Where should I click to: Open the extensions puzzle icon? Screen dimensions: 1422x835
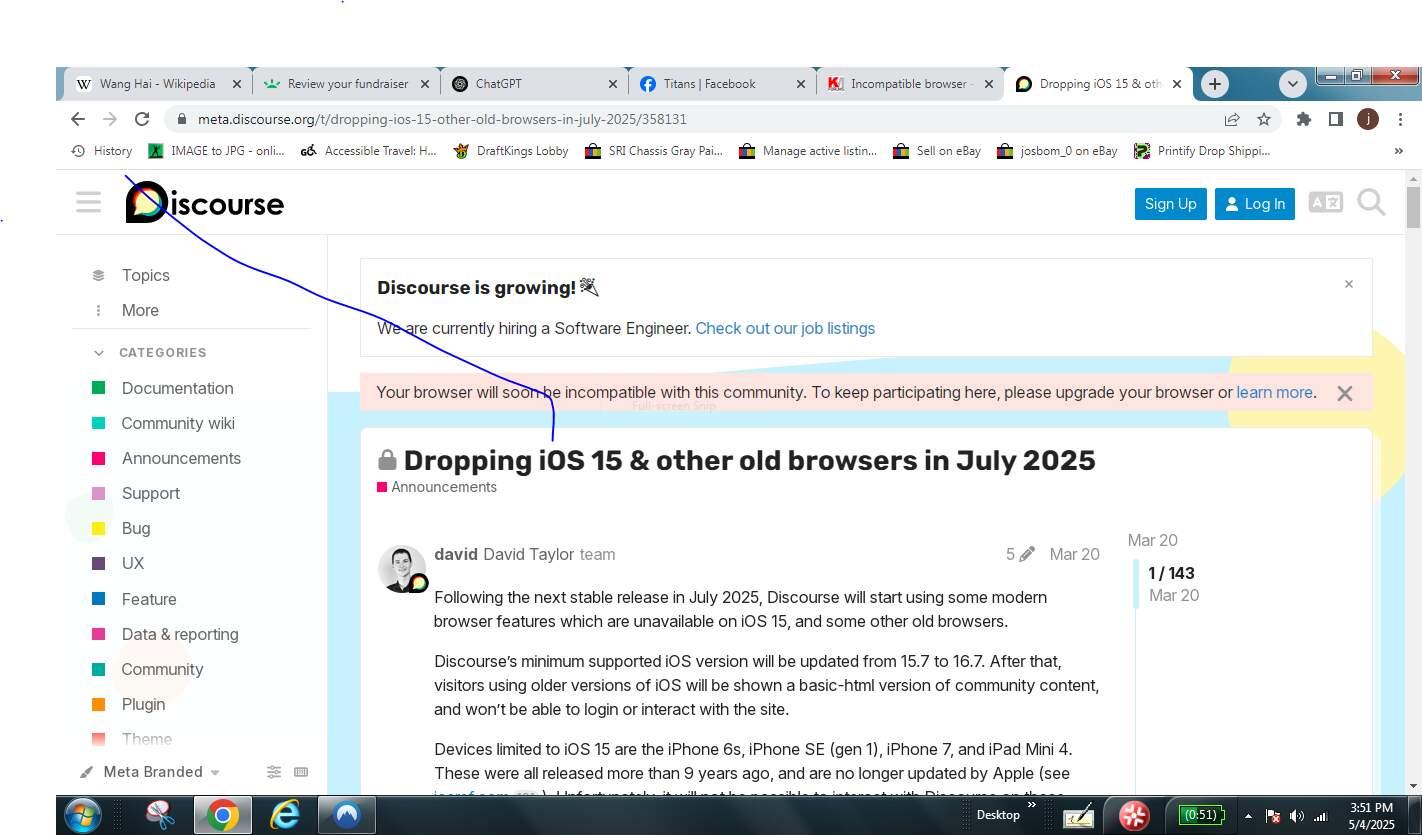1303,119
